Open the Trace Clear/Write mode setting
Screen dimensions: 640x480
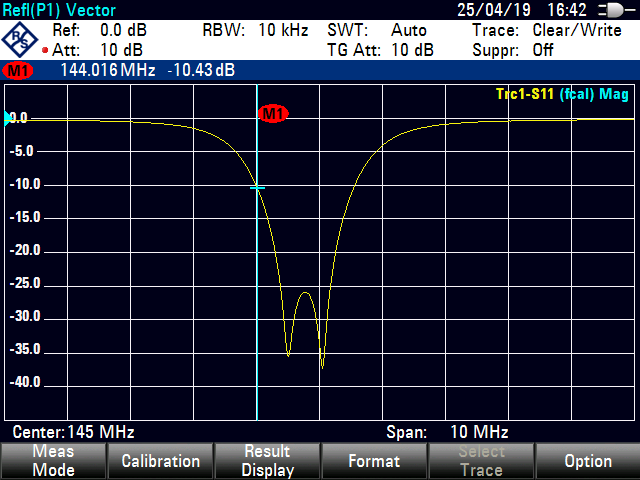[x=546, y=30]
